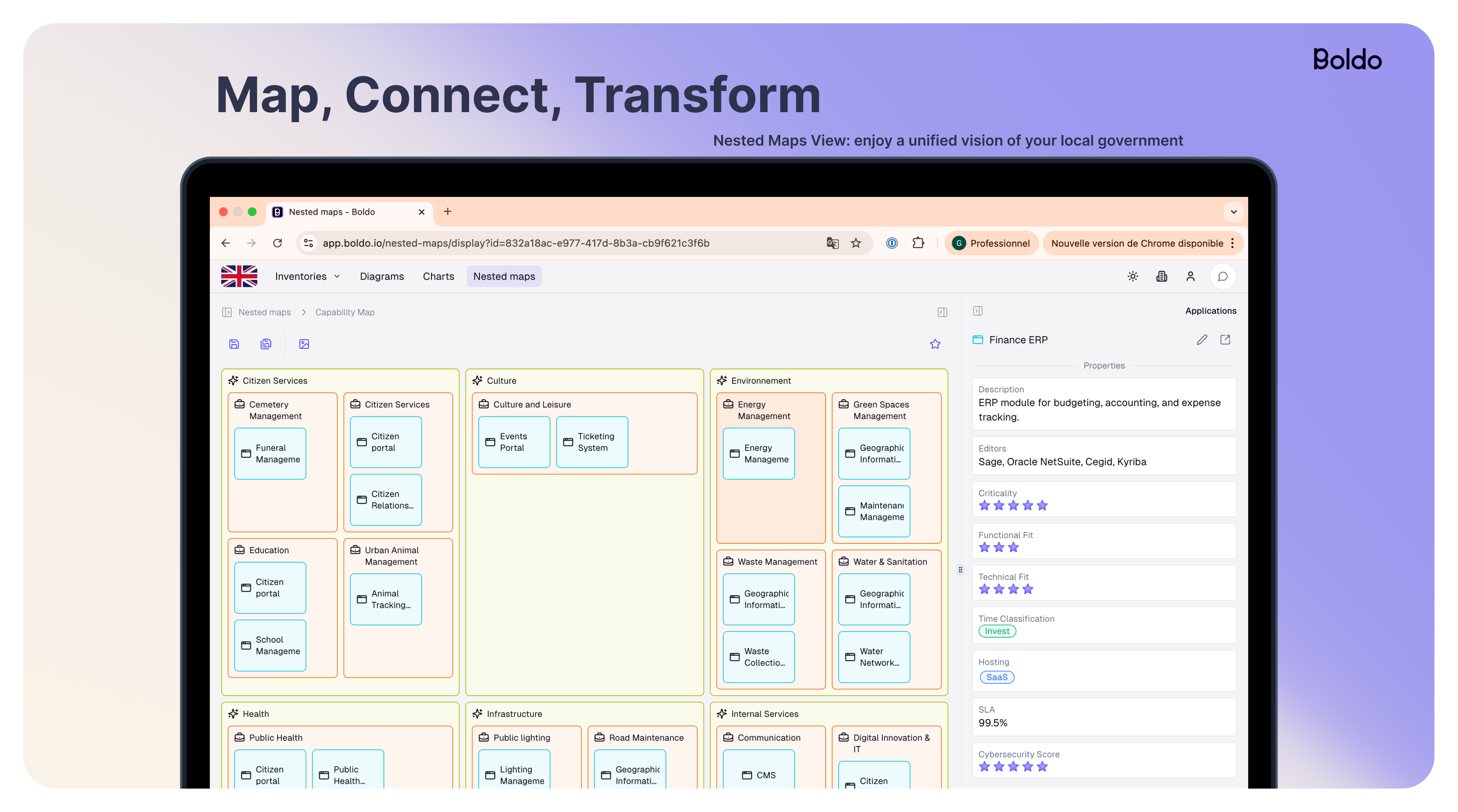Open Finance ERP in a new window

(1225, 339)
